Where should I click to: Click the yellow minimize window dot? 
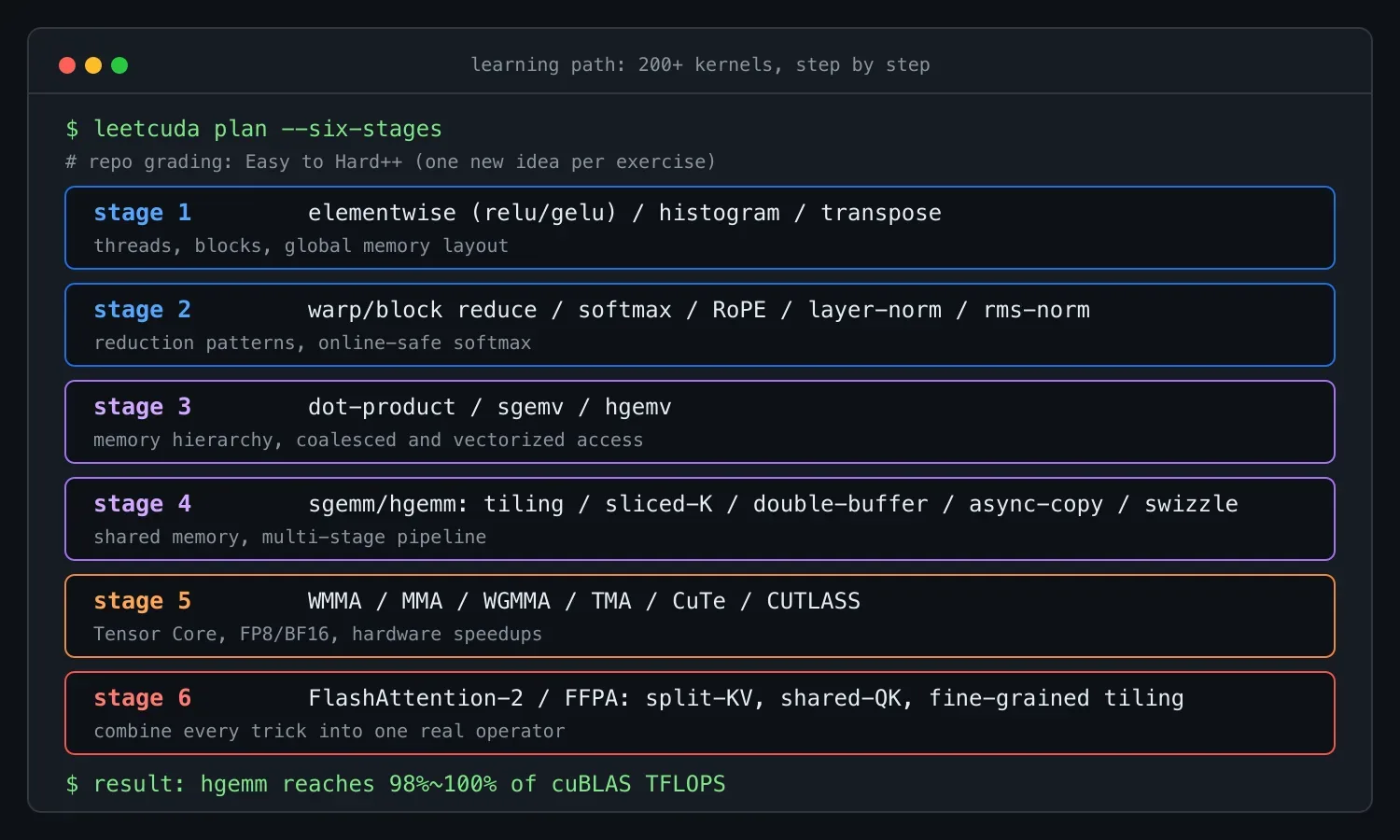(x=93, y=65)
